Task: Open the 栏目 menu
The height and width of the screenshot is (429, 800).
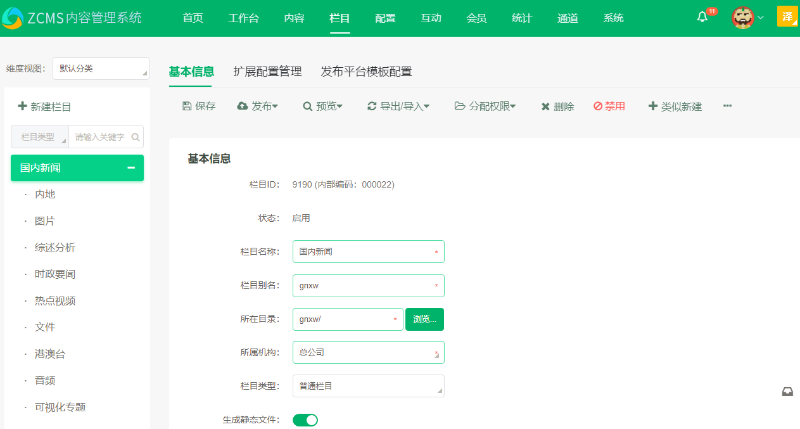Action: pos(340,18)
